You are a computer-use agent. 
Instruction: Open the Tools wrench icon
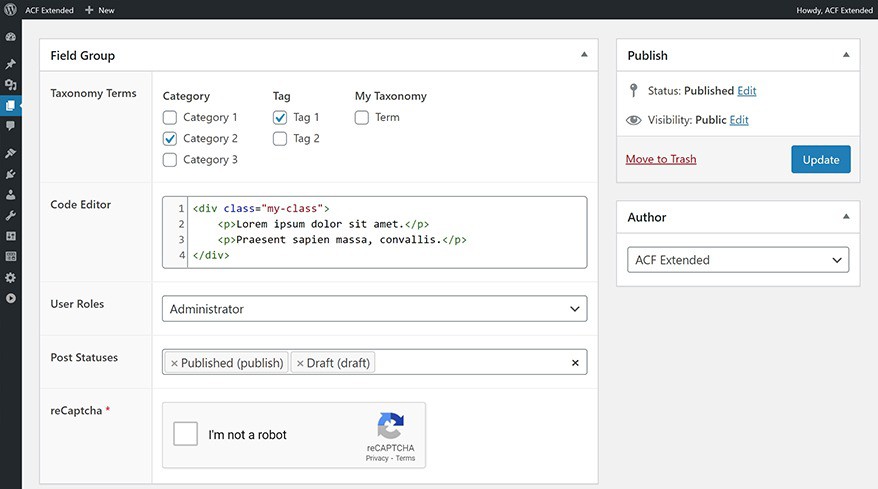click(10, 215)
